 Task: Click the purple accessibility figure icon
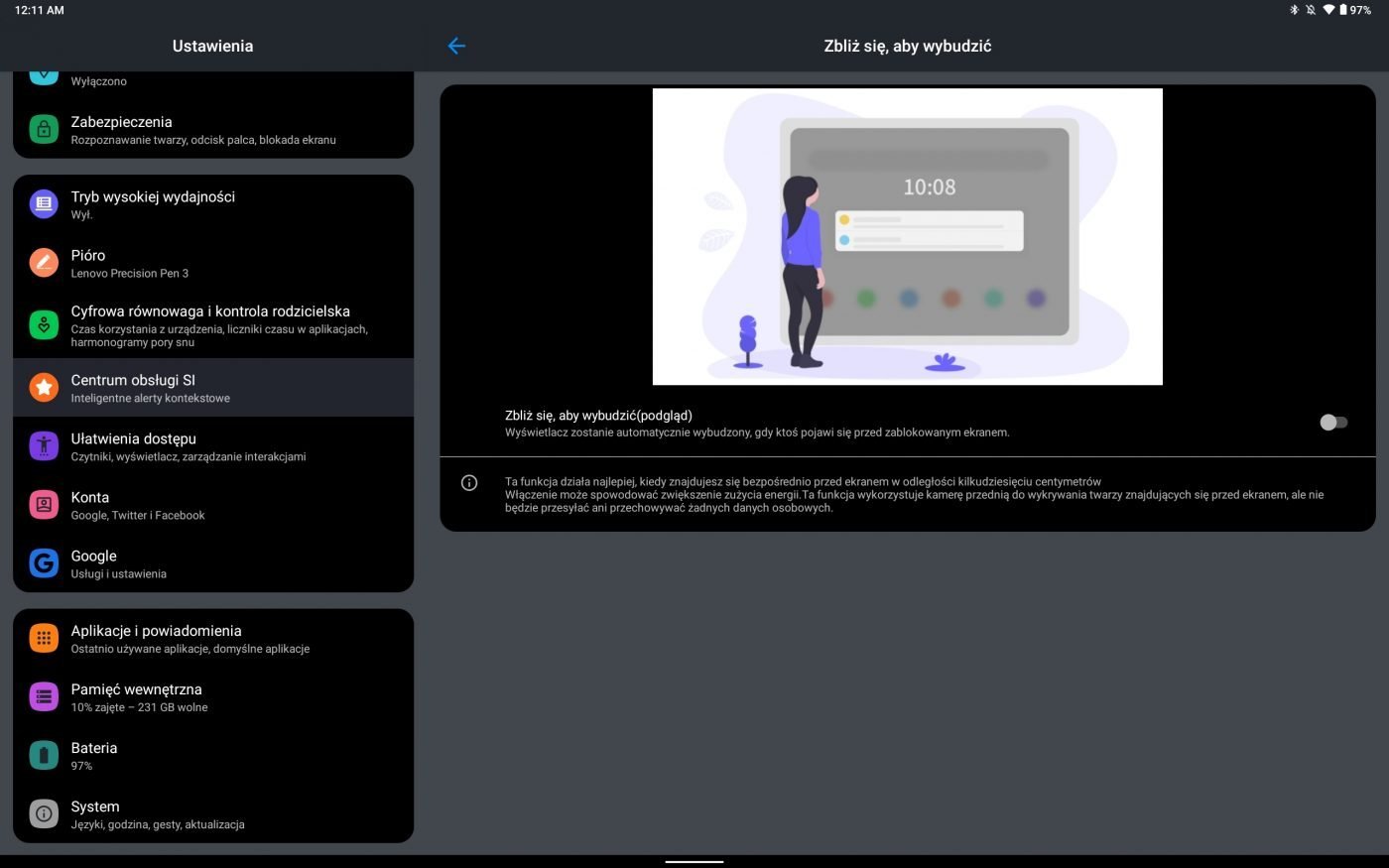point(44,446)
